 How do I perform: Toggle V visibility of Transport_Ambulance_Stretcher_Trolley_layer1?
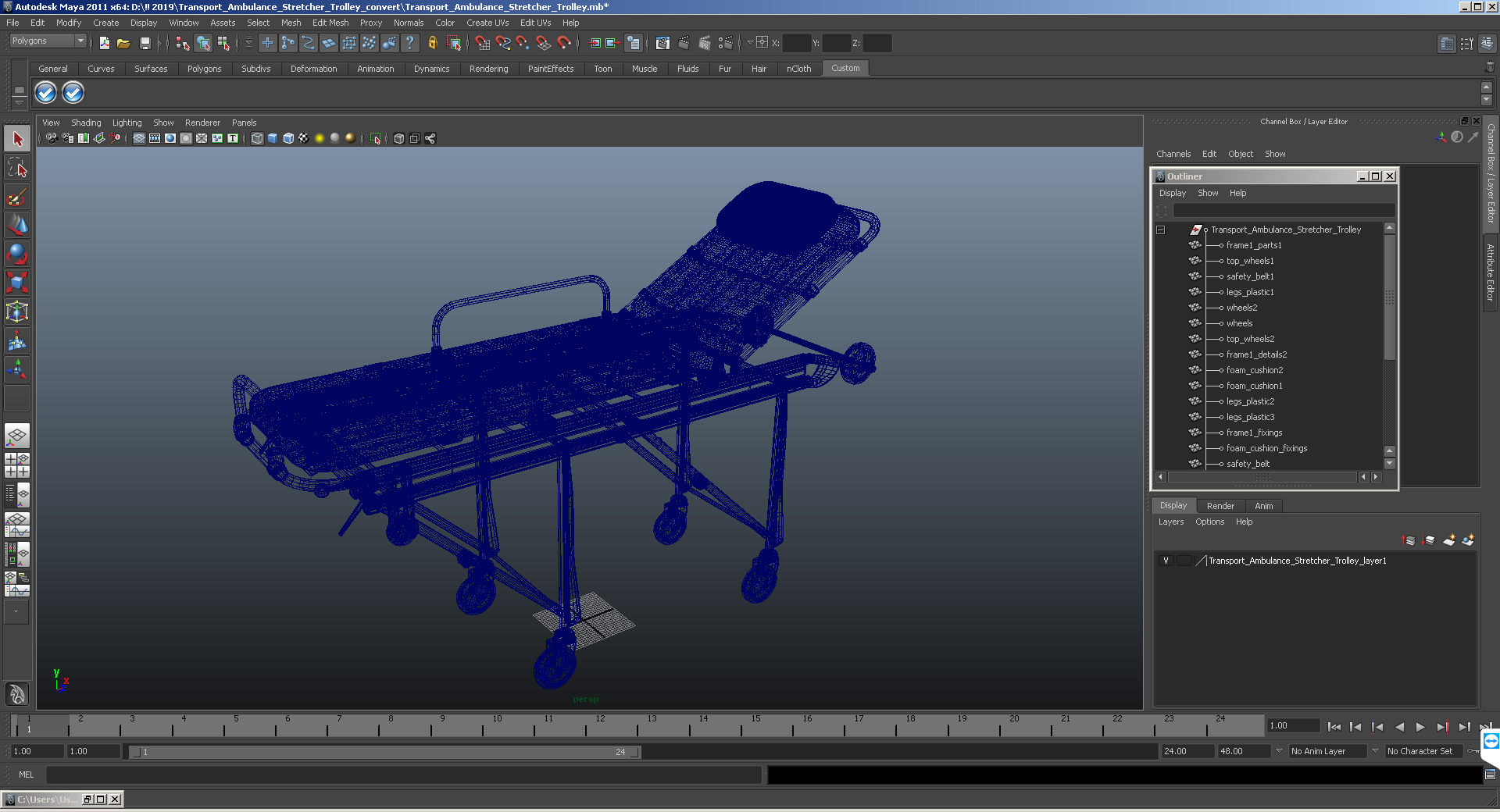tap(1166, 561)
